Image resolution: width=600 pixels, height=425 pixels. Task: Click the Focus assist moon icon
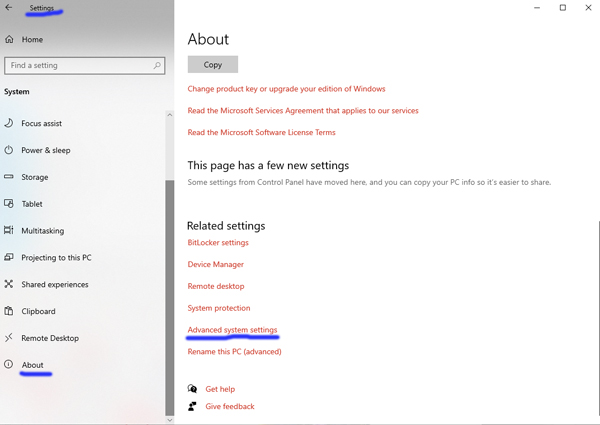pos(9,123)
